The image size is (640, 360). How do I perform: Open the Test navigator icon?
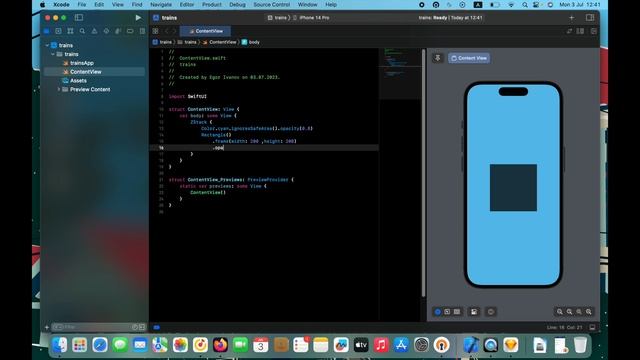pos(106,31)
